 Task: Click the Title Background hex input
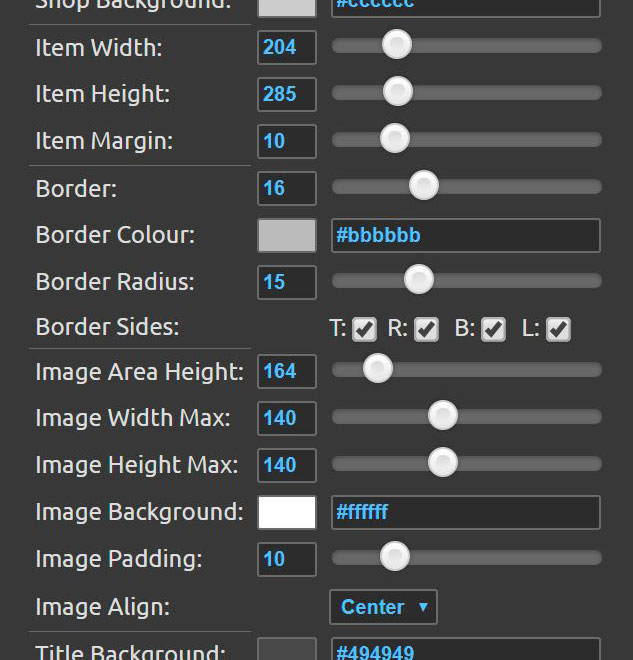(465, 651)
